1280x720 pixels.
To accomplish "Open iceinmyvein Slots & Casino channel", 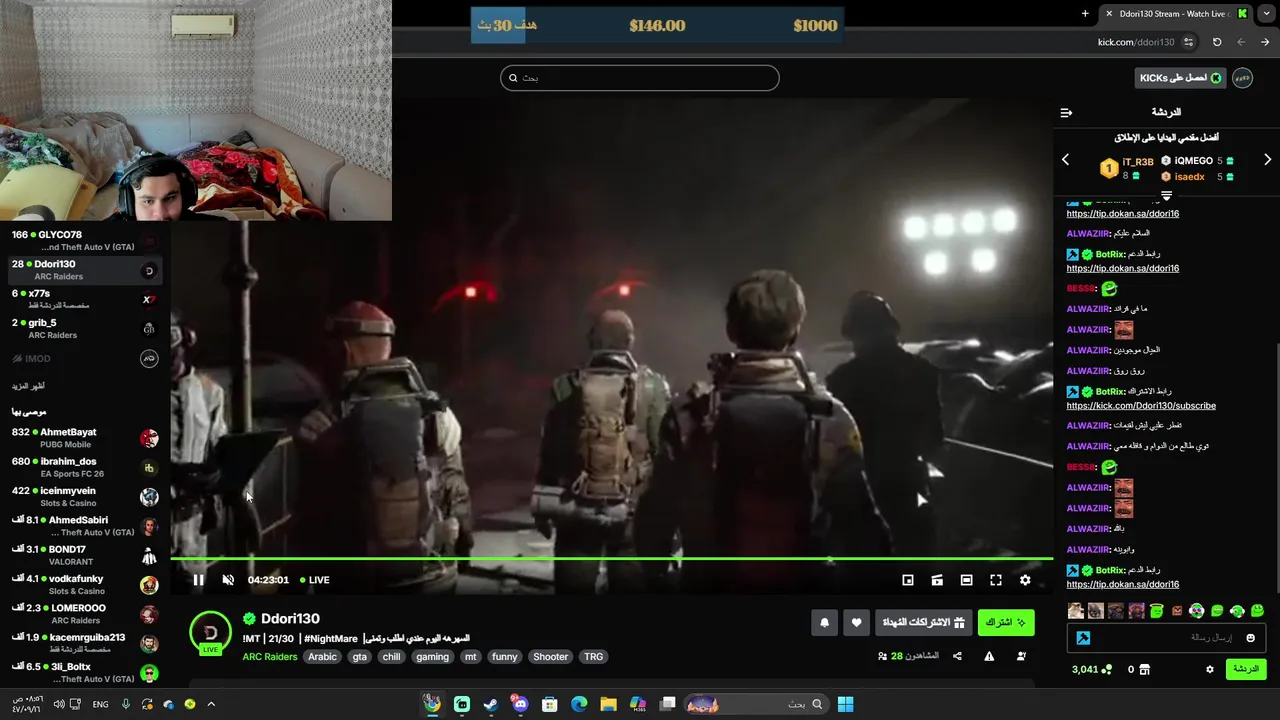I will click(x=85, y=497).
